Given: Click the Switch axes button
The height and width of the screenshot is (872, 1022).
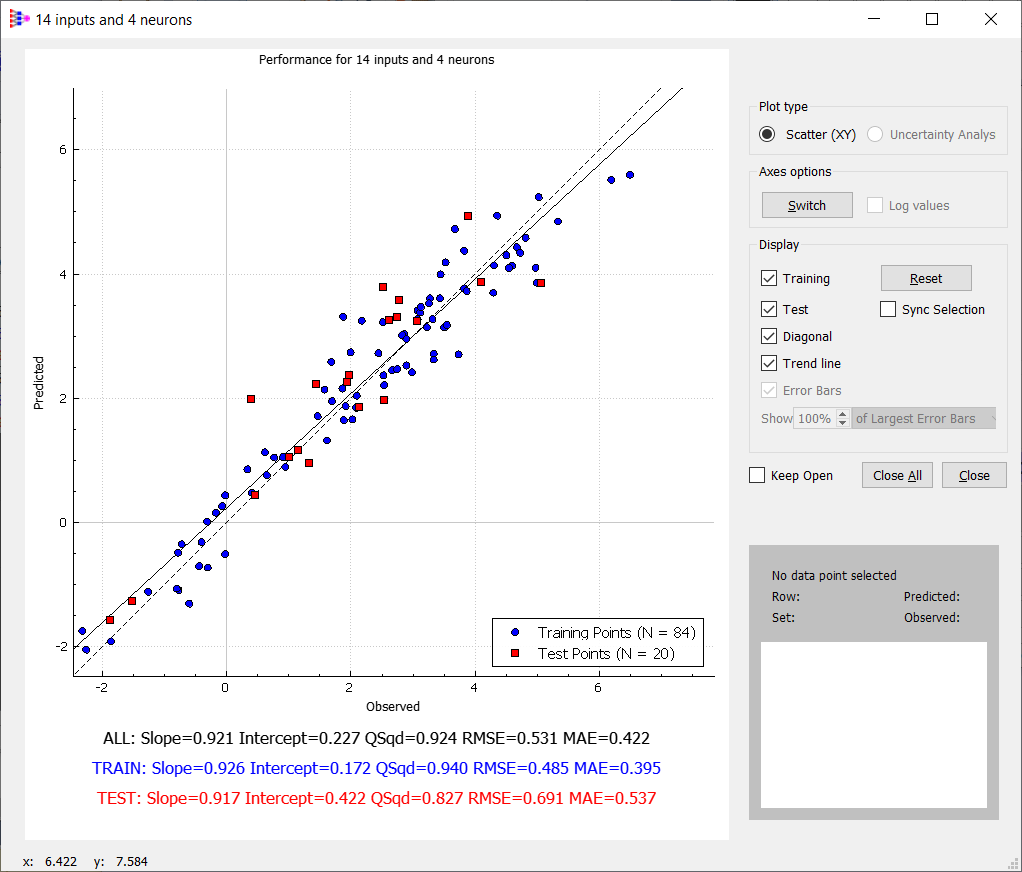Looking at the screenshot, I should [807, 205].
